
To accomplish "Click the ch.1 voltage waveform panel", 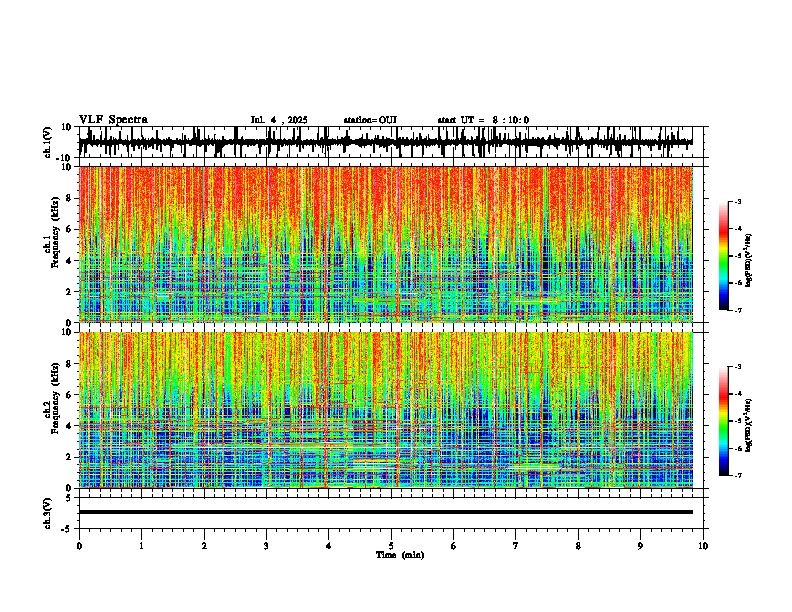I will coord(390,142).
